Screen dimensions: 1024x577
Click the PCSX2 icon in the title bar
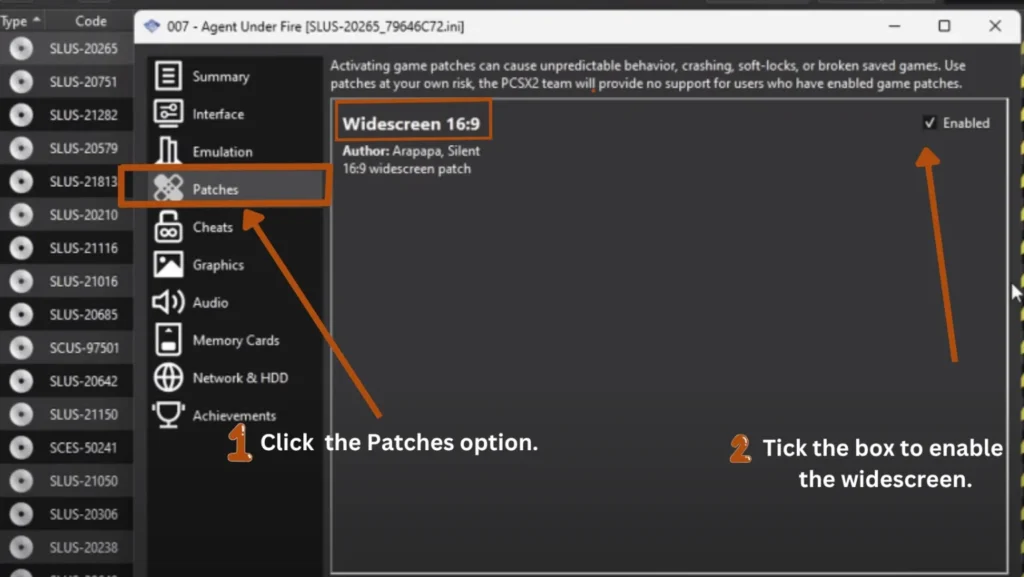[152, 26]
